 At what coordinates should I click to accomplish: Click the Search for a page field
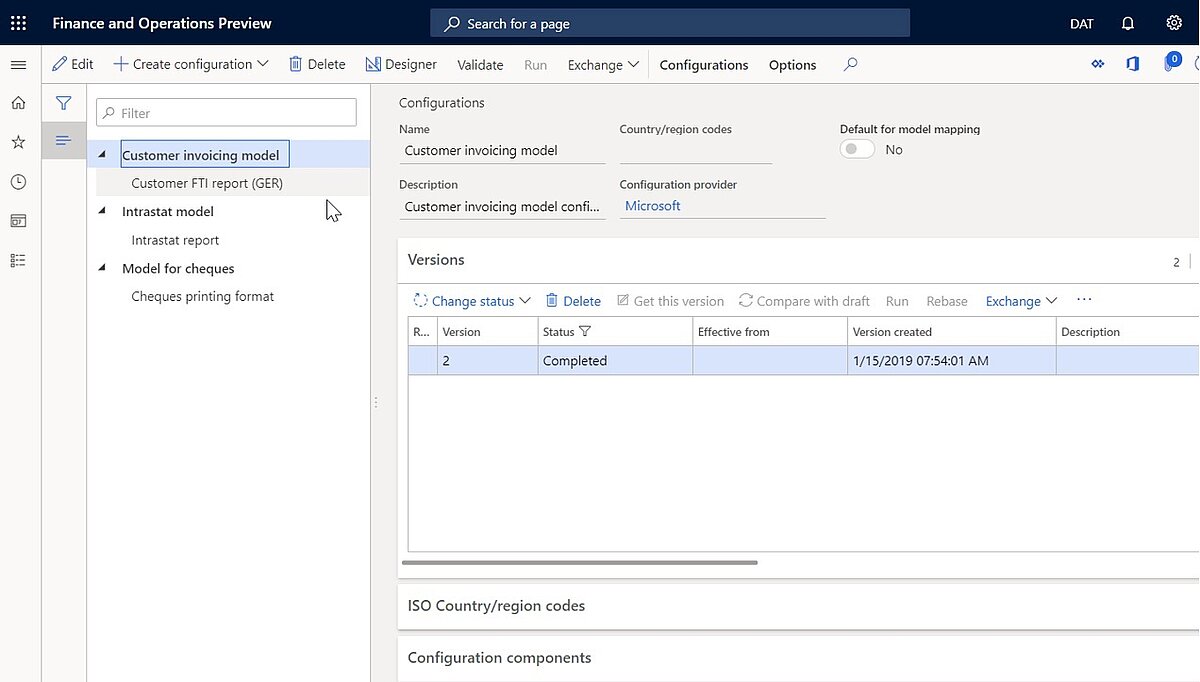pos(670,23)
